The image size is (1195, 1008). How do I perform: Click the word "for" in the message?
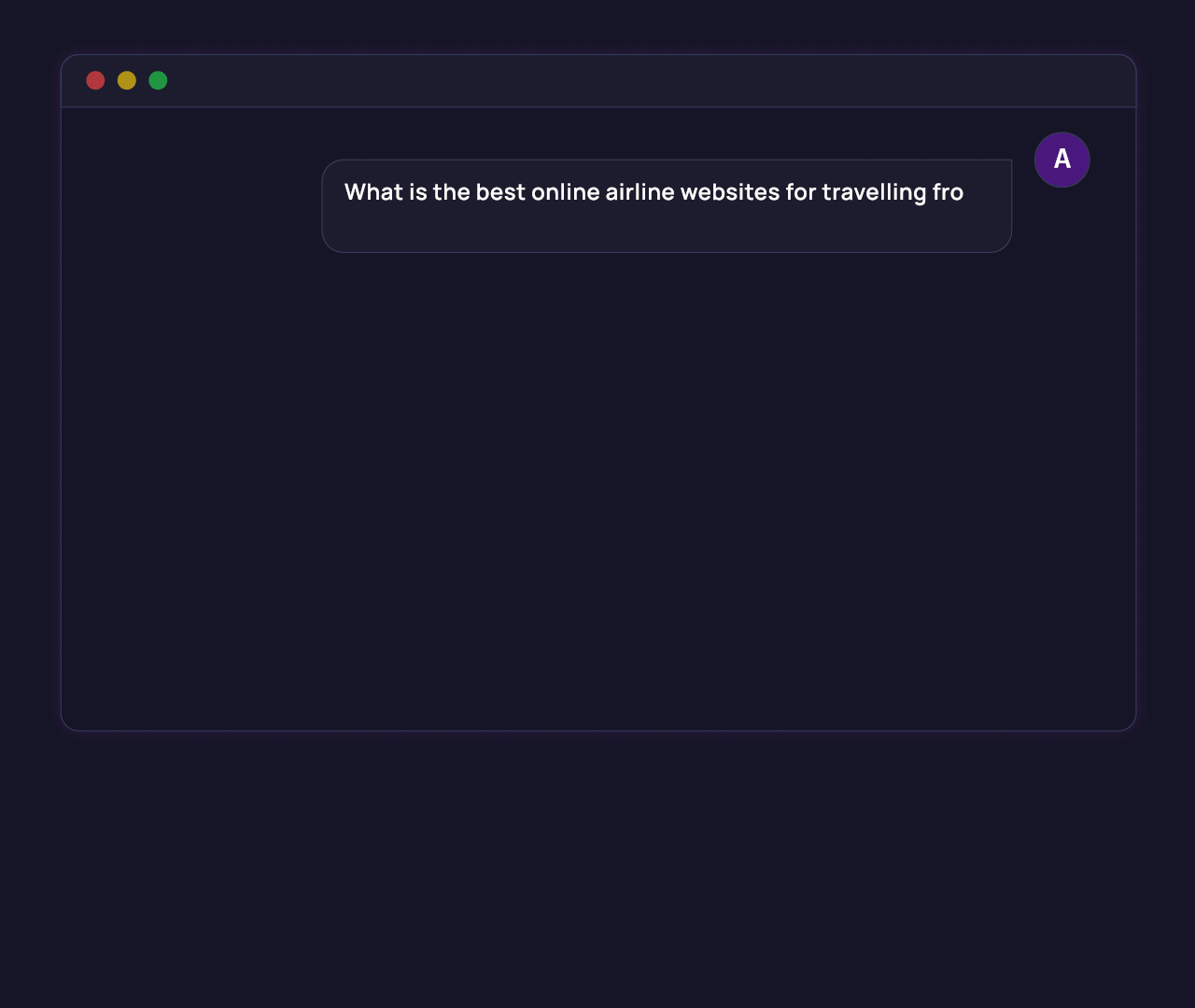800,192
